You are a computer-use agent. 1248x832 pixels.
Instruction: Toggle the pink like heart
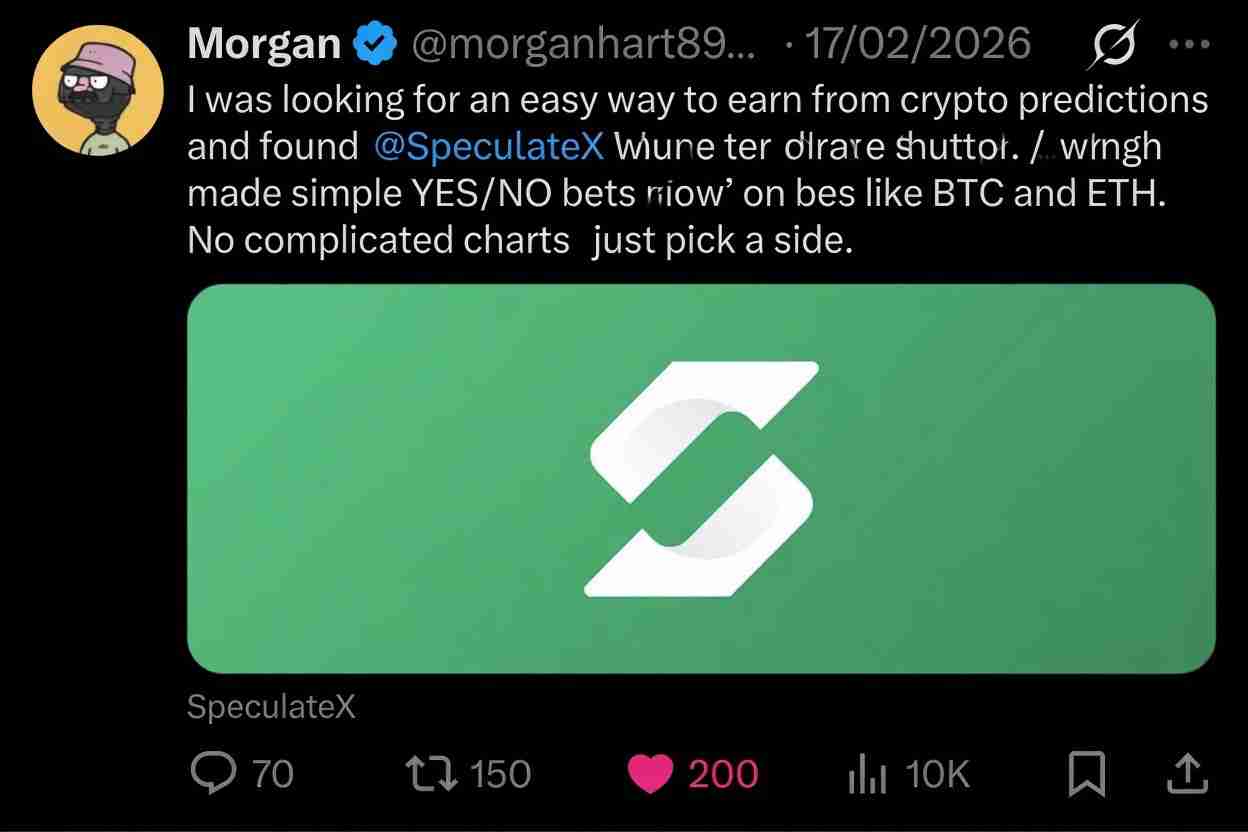650,774
